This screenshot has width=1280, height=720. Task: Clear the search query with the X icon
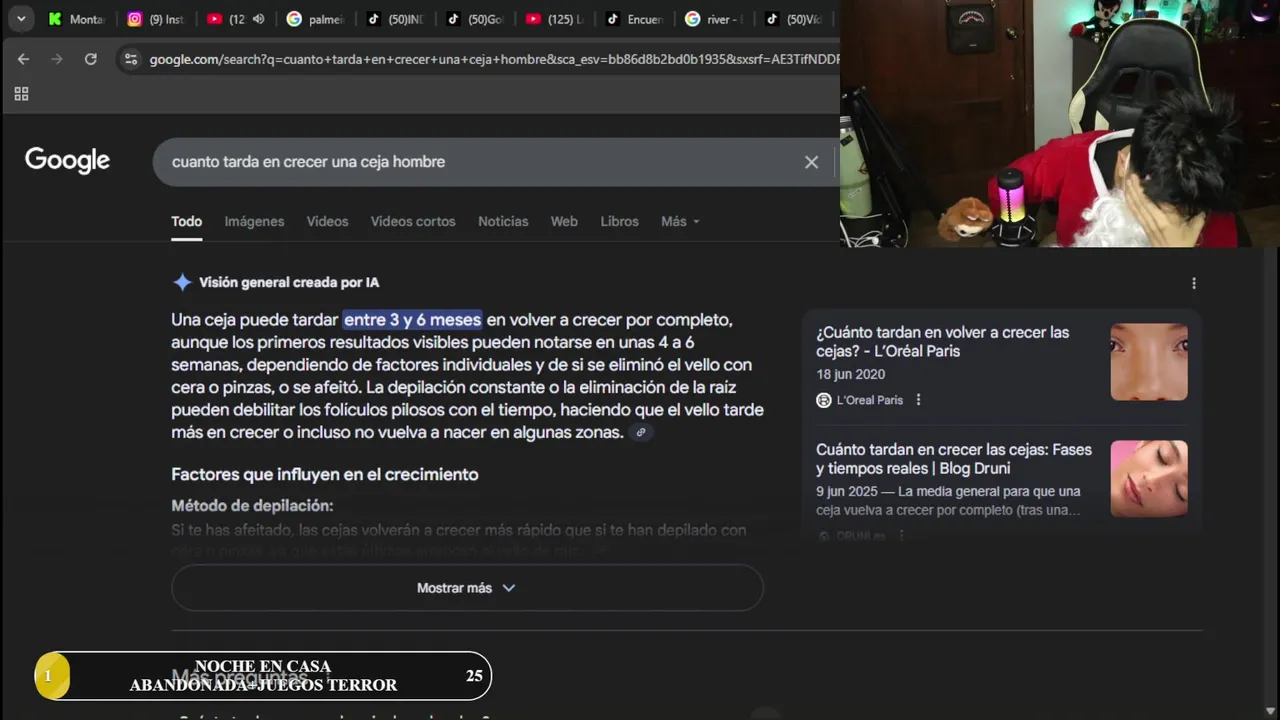click(811, 162)
